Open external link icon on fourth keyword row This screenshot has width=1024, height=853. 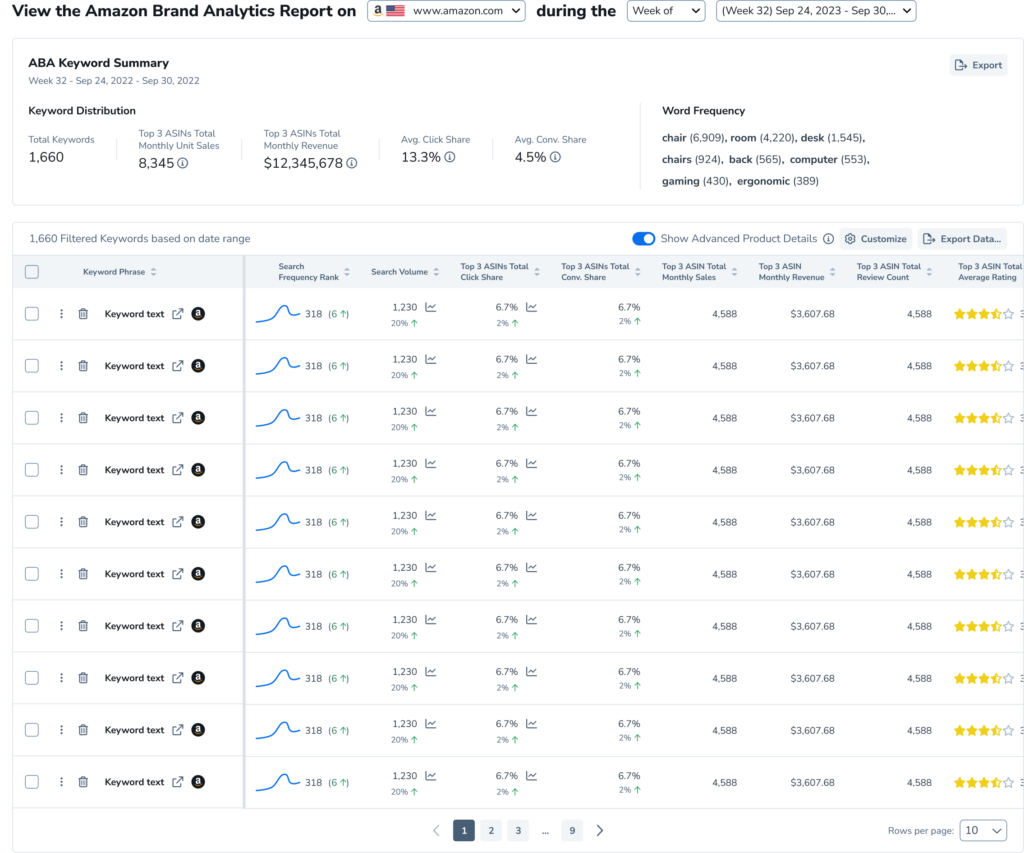pos(178,470)
